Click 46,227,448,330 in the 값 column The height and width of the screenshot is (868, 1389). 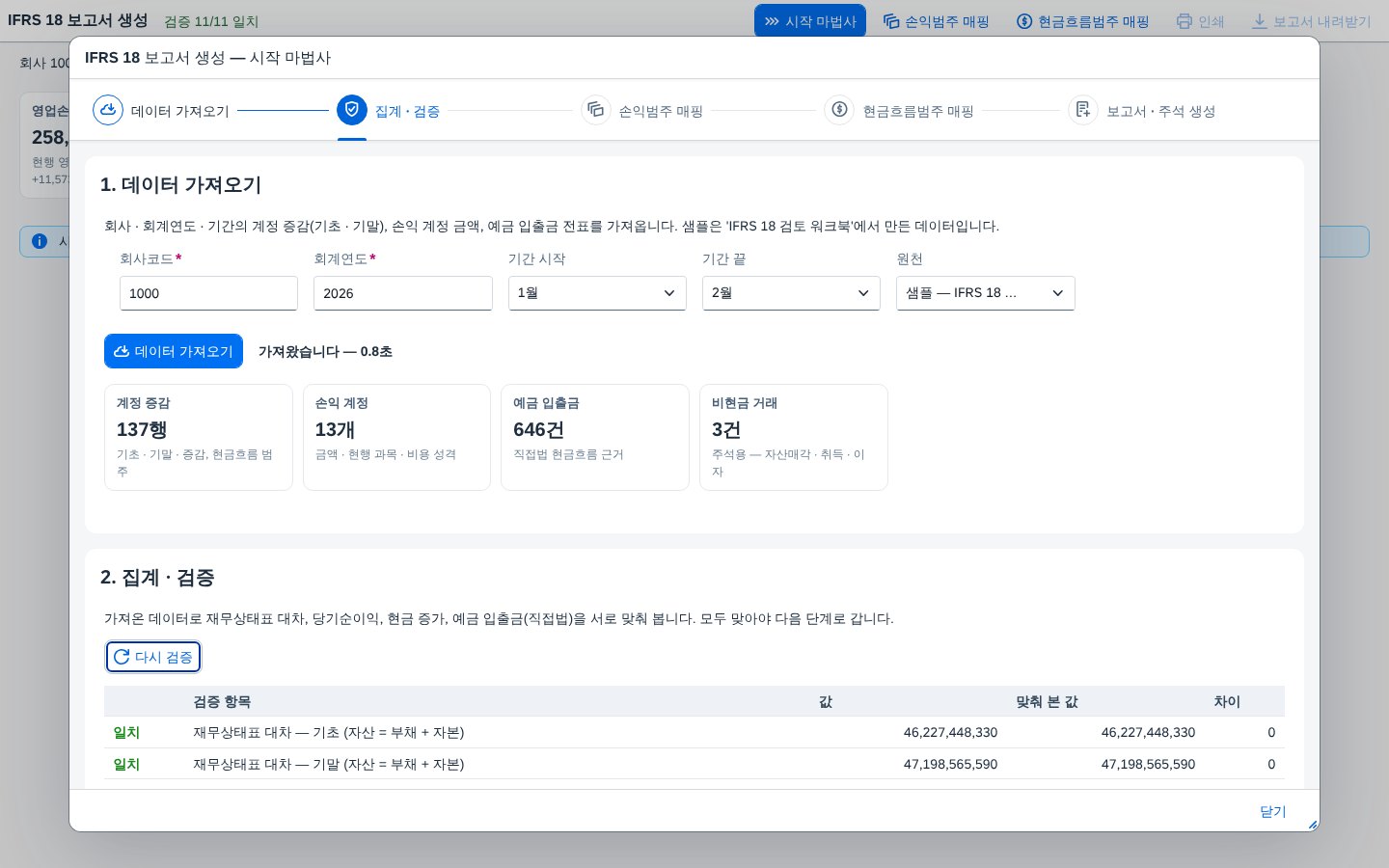[950, 732]
